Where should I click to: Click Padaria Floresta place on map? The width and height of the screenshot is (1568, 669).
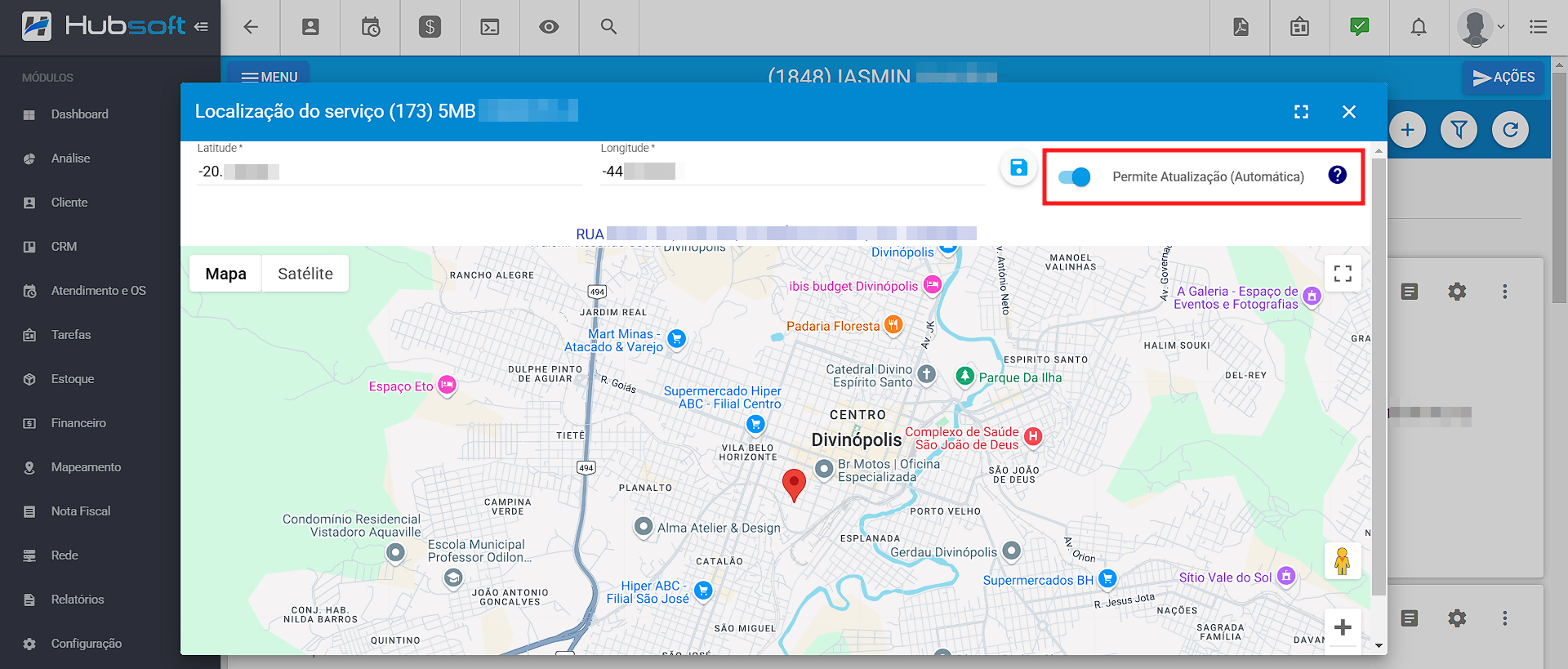click(x=833, y=326)
